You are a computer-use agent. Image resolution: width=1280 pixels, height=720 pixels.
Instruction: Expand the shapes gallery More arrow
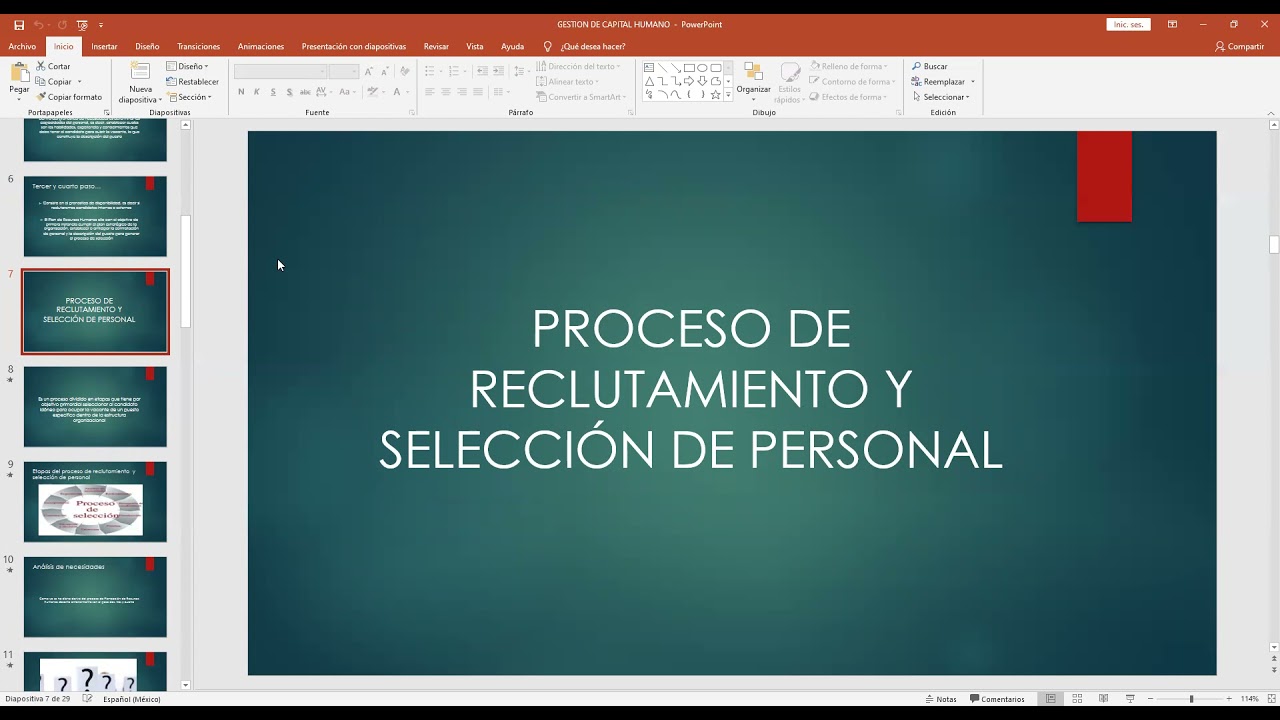(x=728, y=96)
